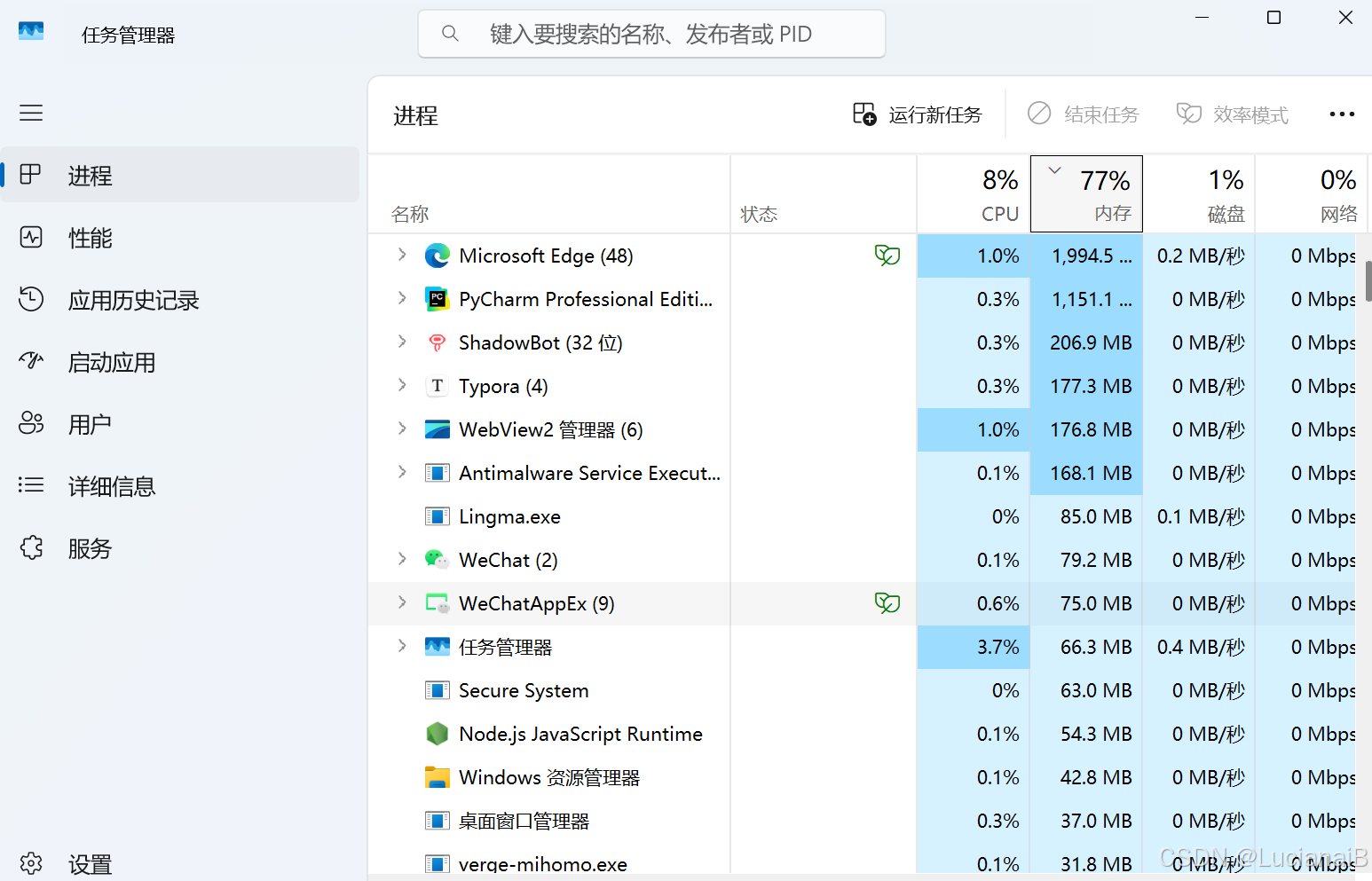Switch to the 用户 page
This screenshot has width=1372, height=881.
[180, 423]
